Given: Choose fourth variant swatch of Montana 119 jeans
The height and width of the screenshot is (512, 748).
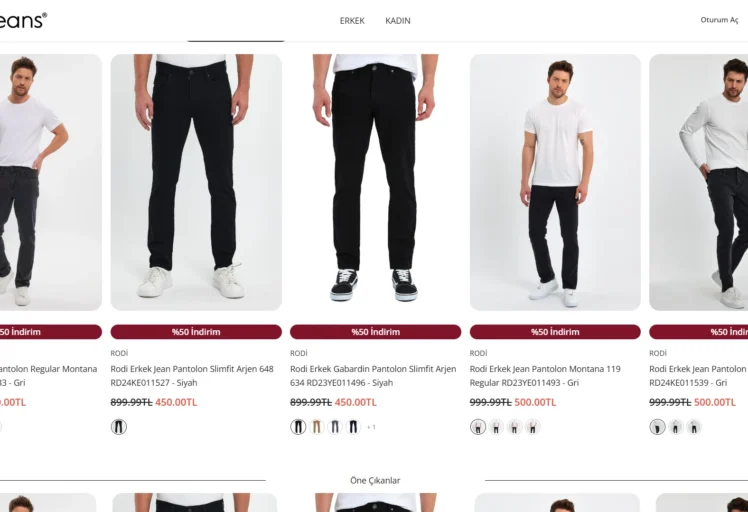Looking at the screenshot, I should tap(532, 427).
